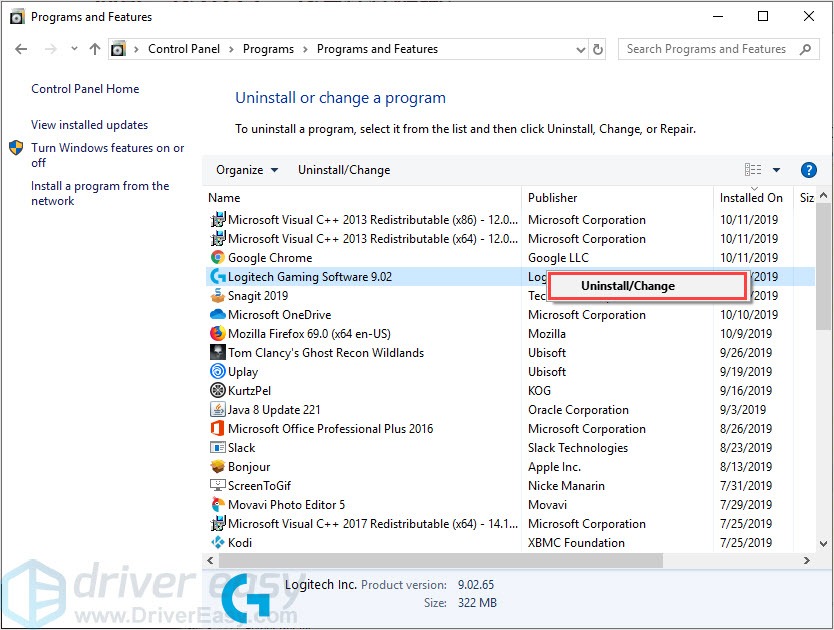The height and width of the screenshot is (630, 834).
Task: Open the Organize dropdown menu
Action: point(245,169)
